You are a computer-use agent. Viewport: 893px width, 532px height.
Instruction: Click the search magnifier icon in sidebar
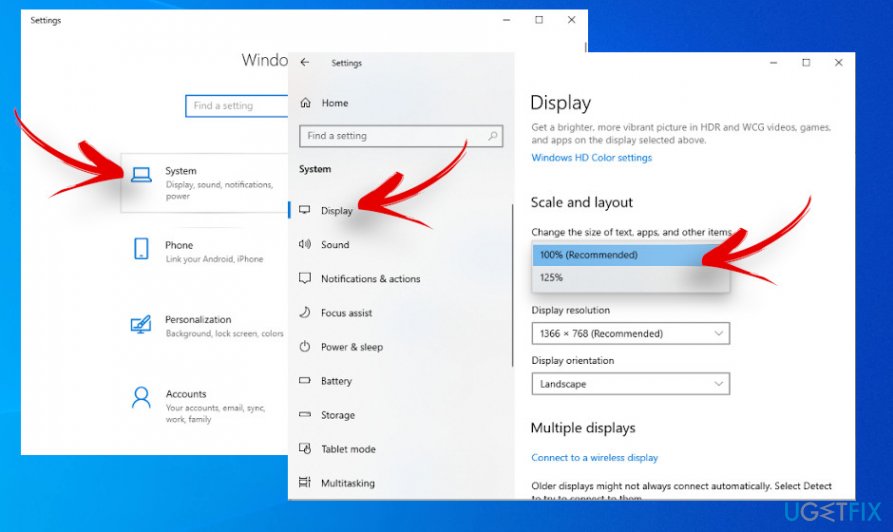point(493,136)
